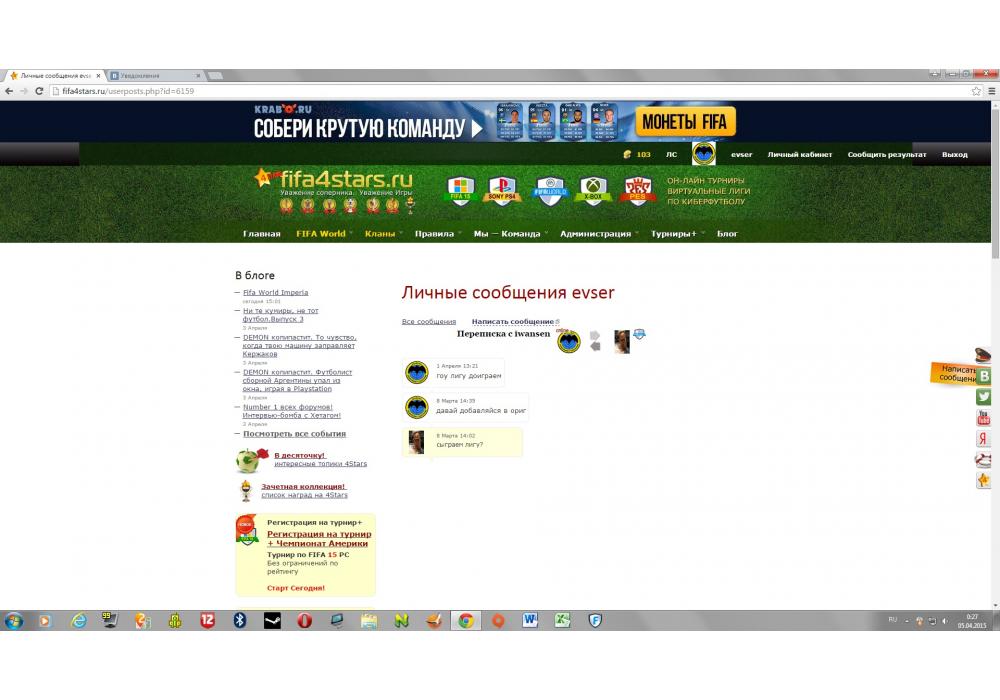Open the X-BOX shield icon
Image resolution: width=1000 pixels, height=700 pixels.
[x=593, y=190]
